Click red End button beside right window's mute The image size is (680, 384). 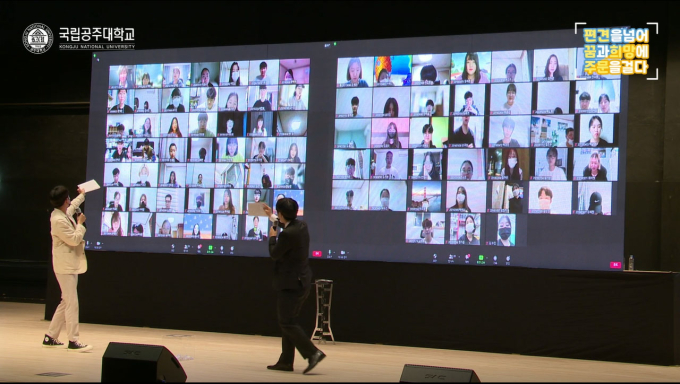[317, 253]
